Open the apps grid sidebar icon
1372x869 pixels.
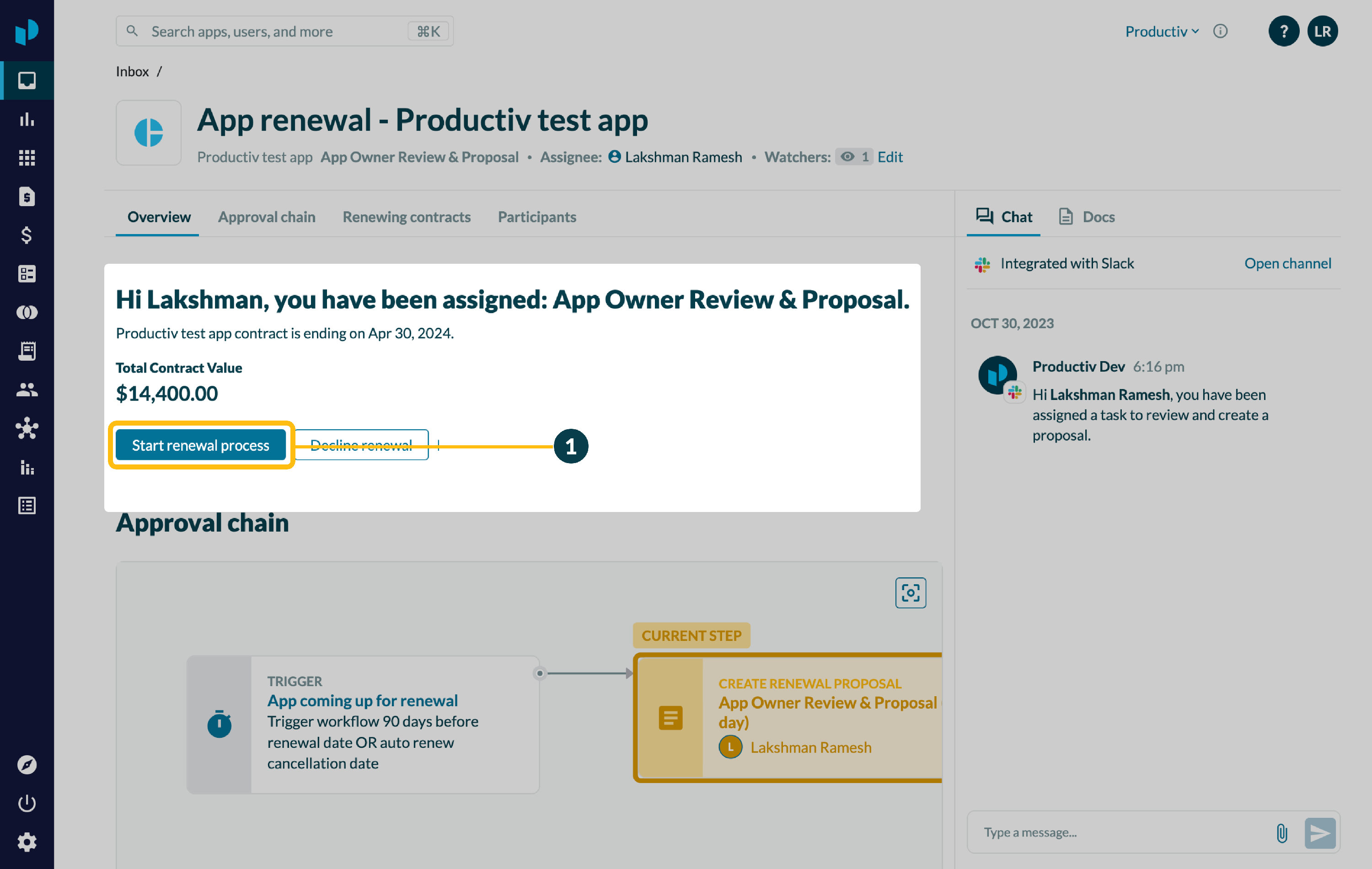pyautogui.click(x=27, y=158)
